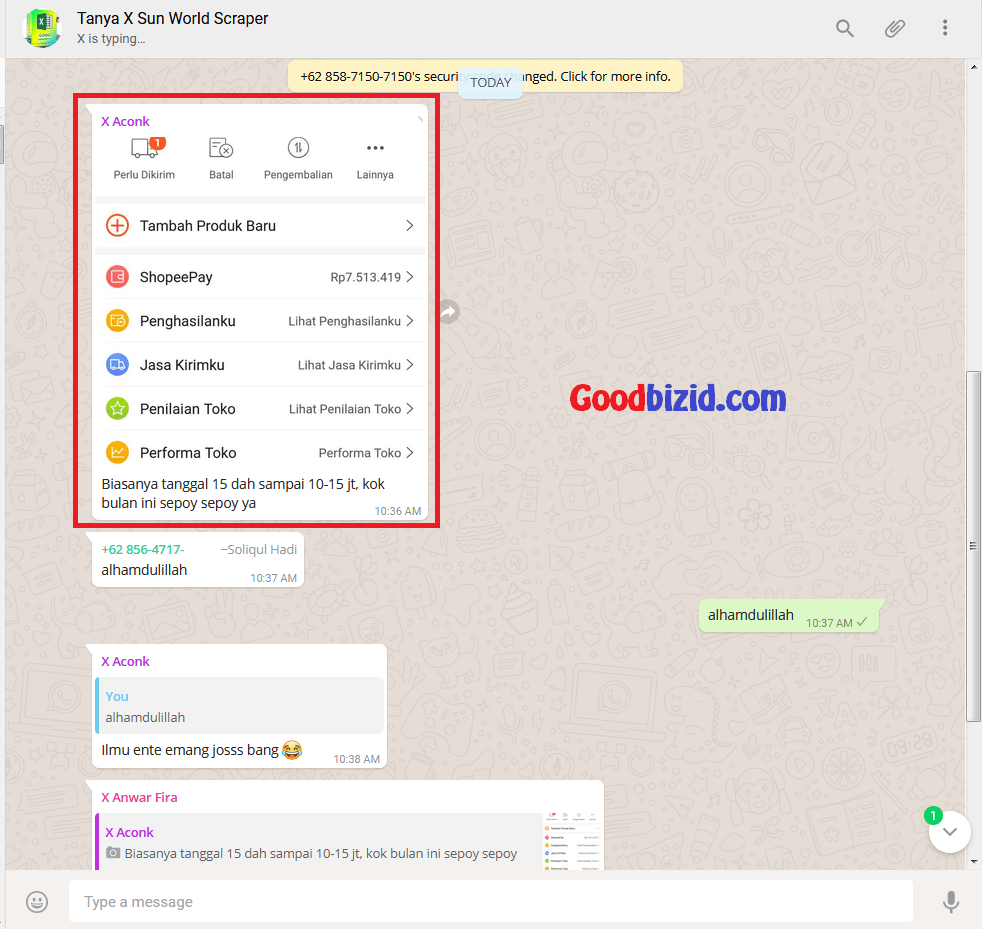Click the paperclip attach icon
The height and width of the screenshot is (929, 982).
(x=894, y=28)
